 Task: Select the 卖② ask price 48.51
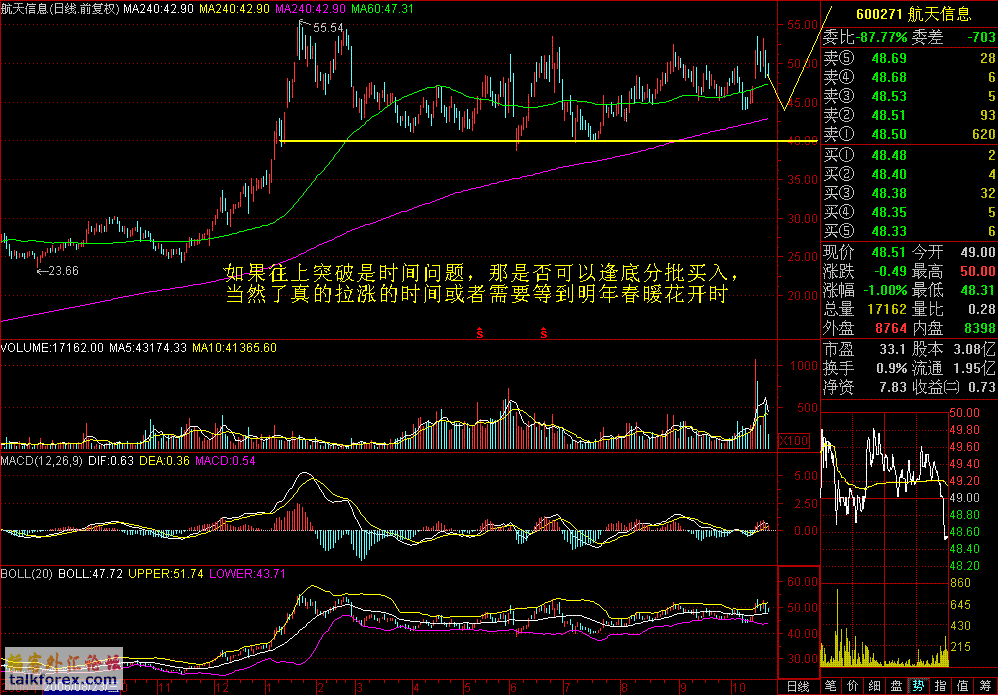889,115
